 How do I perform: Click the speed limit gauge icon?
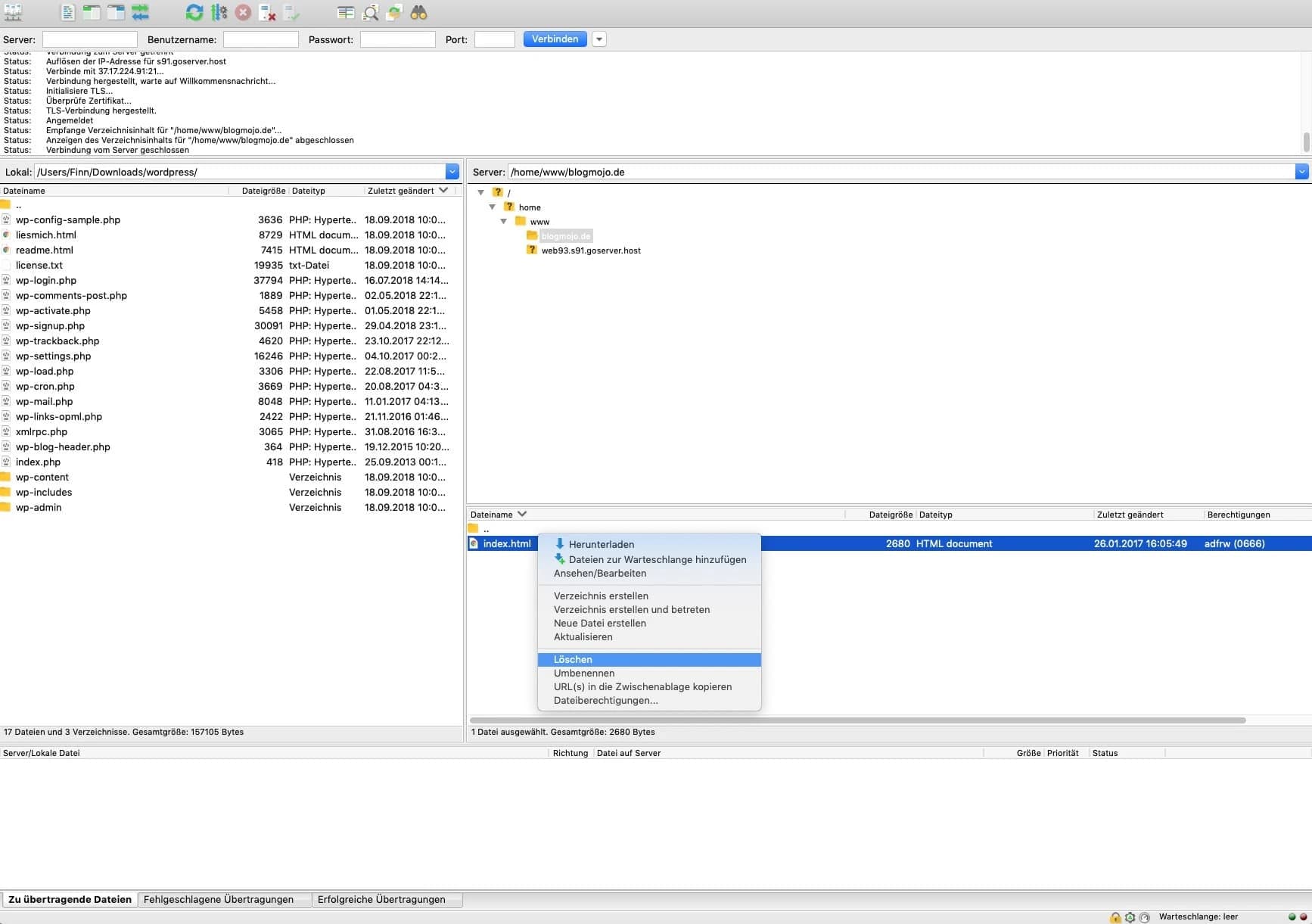tap(1130, 916)
